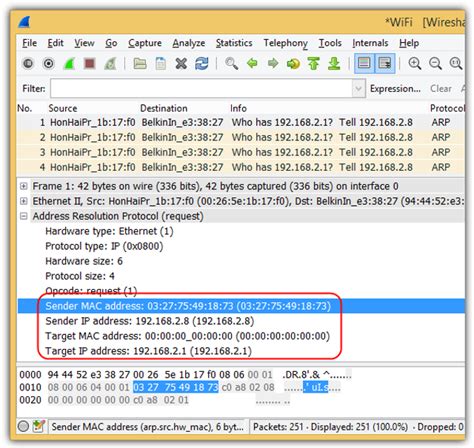Go forward in packet history arrow
Viewport: 474px width, 448px height.
pyautogui.click(x=273, y=63)
